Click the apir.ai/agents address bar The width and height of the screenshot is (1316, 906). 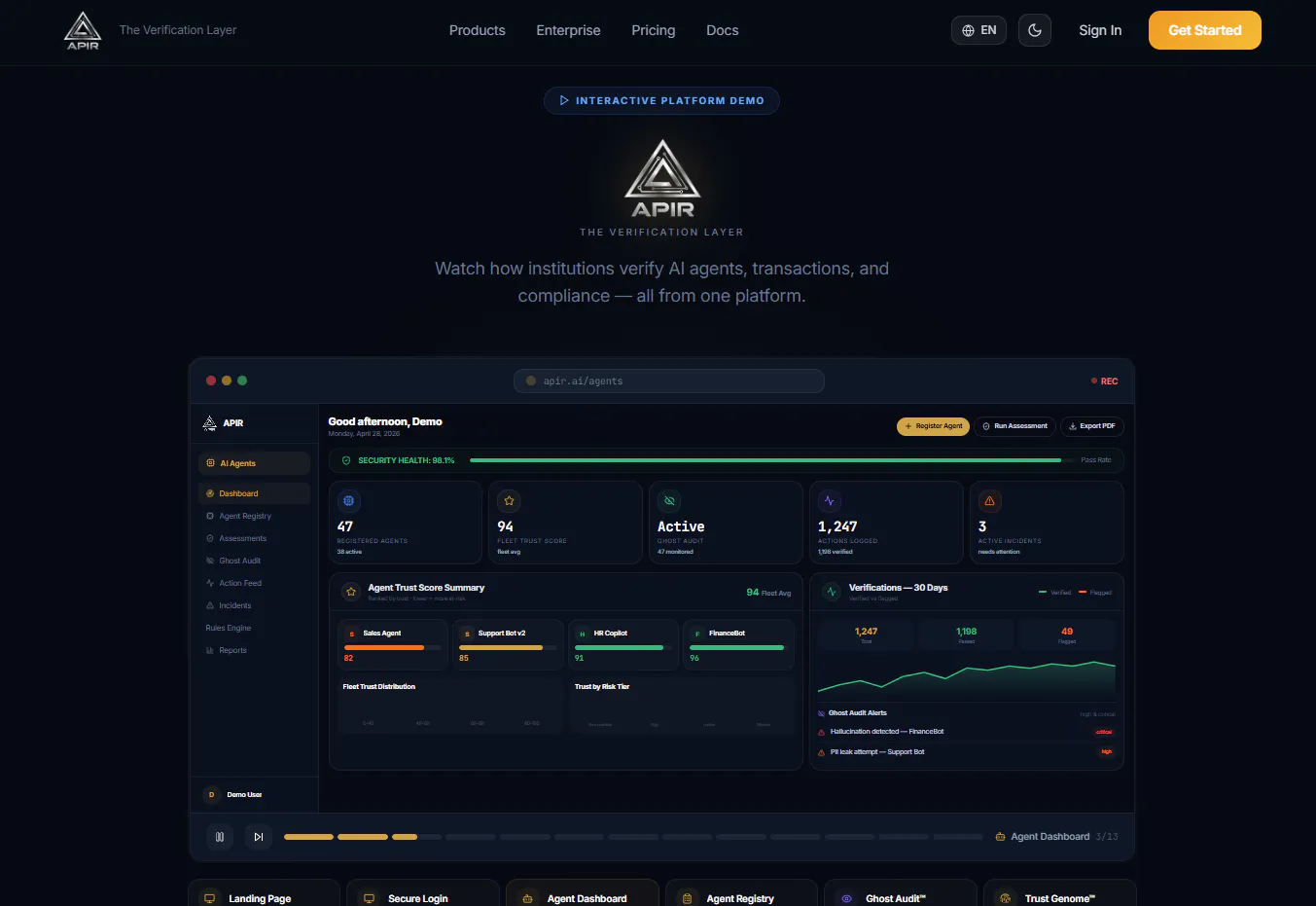pos(669,381)
